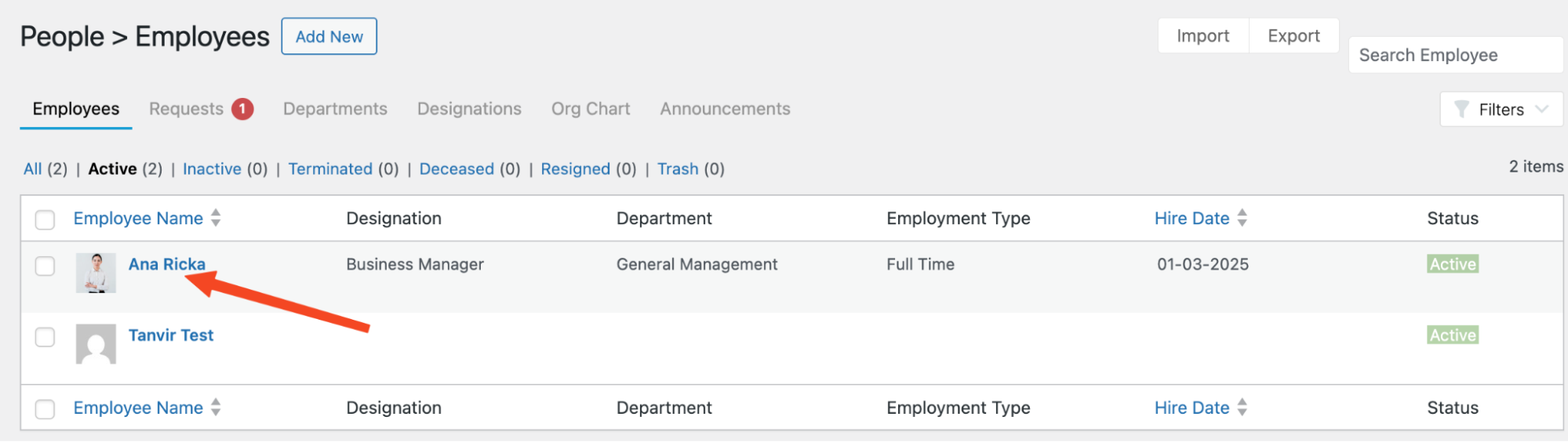
Task: Select the Ana Ricka row checkbox
Action: 45,266
